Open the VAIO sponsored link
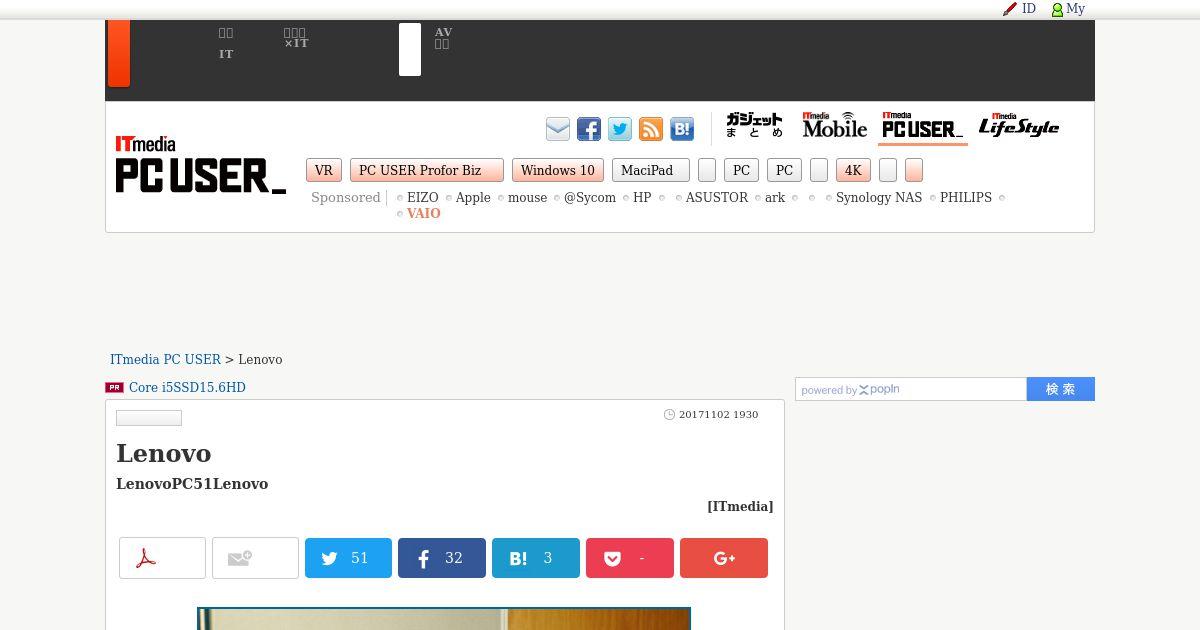1200x630 pixels. 424,214
